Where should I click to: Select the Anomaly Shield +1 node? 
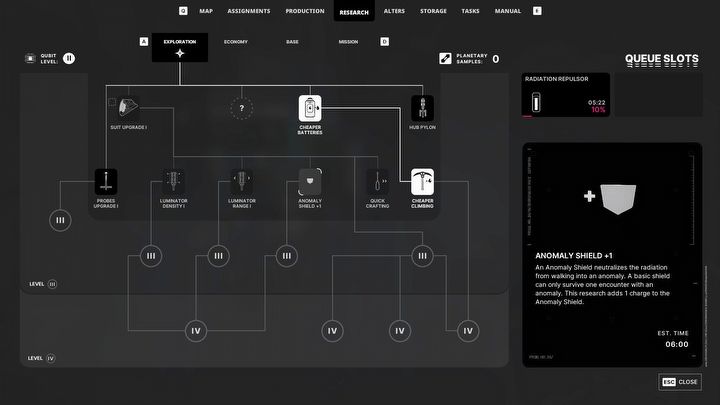tap(310, 181)
